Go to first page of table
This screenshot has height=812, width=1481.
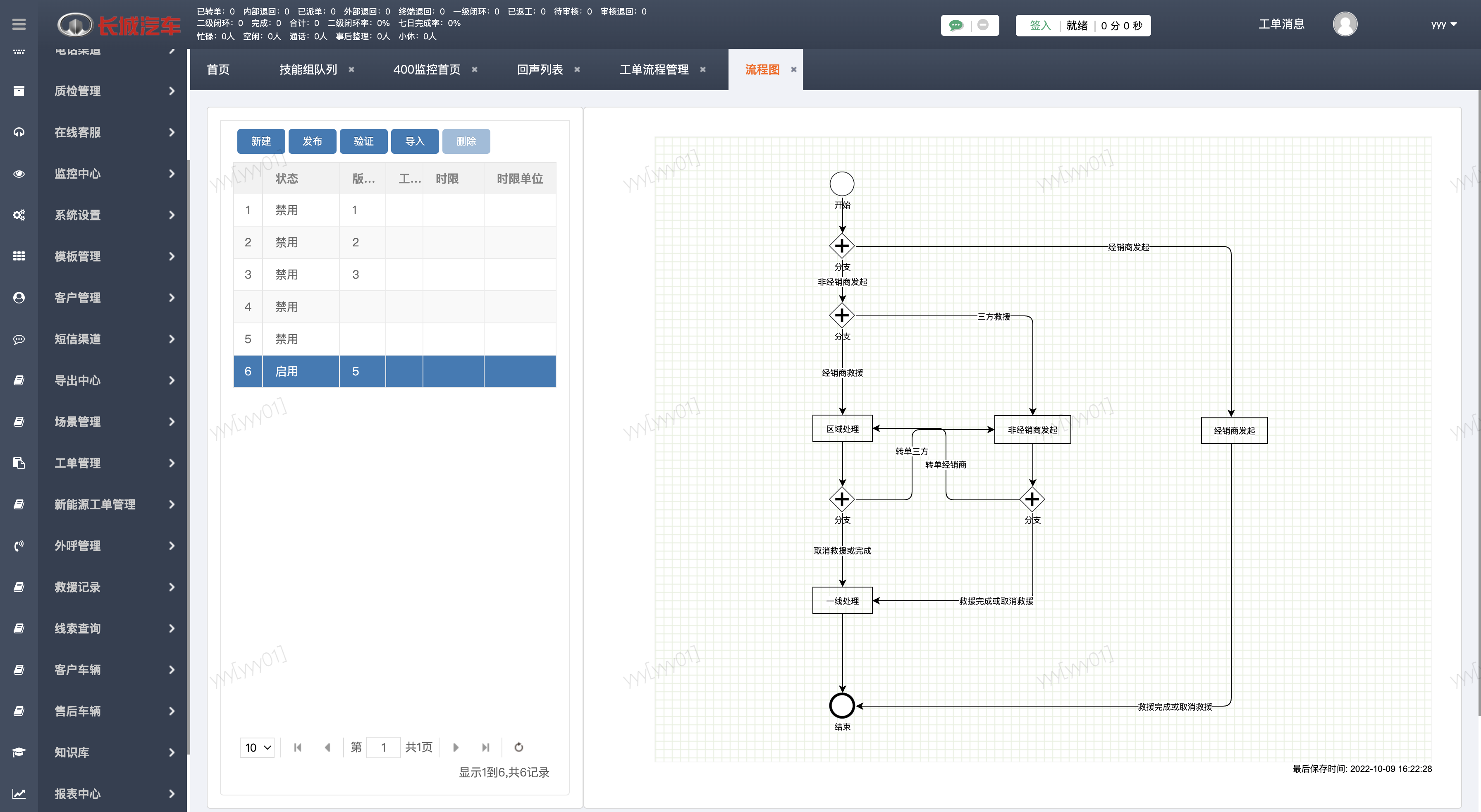point(297,747)
